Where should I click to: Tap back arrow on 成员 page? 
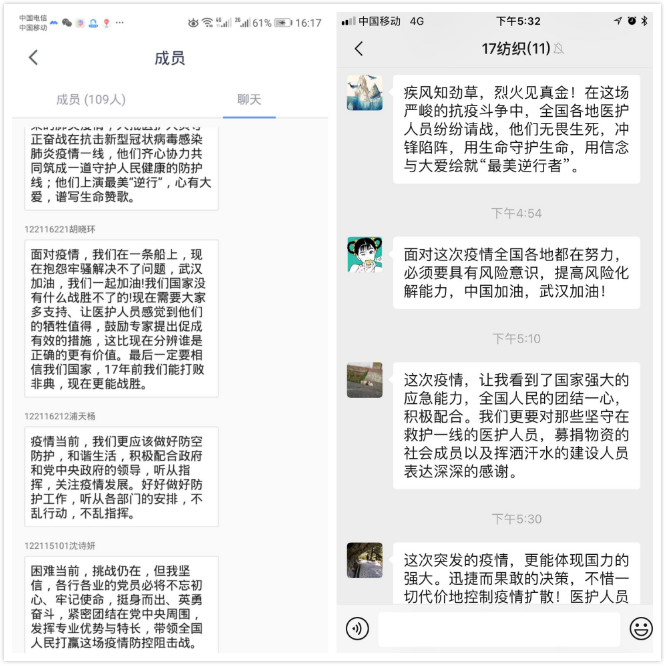click(x=34, y=57)
